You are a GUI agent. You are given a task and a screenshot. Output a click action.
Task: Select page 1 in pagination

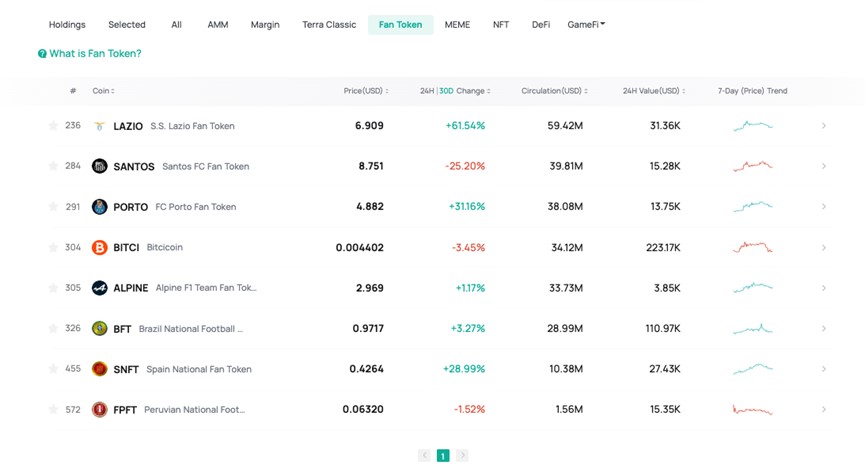443,455
